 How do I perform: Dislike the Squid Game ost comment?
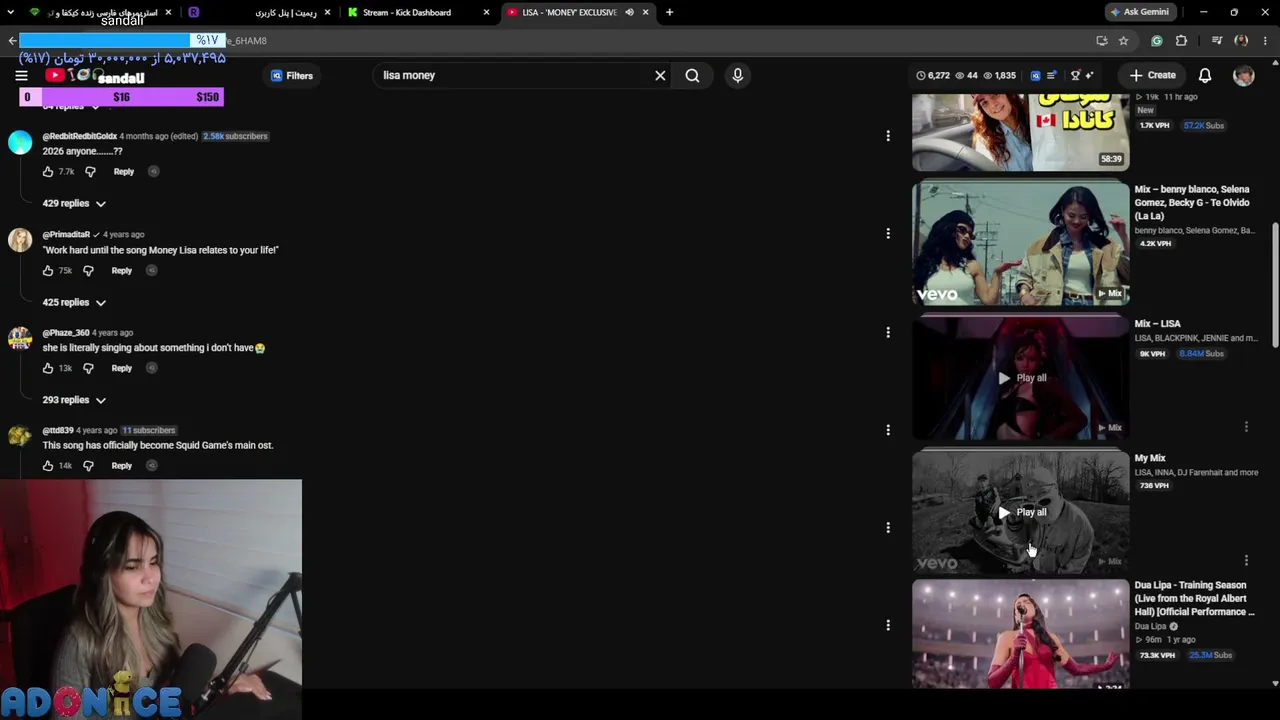click(x=88, y=466)
